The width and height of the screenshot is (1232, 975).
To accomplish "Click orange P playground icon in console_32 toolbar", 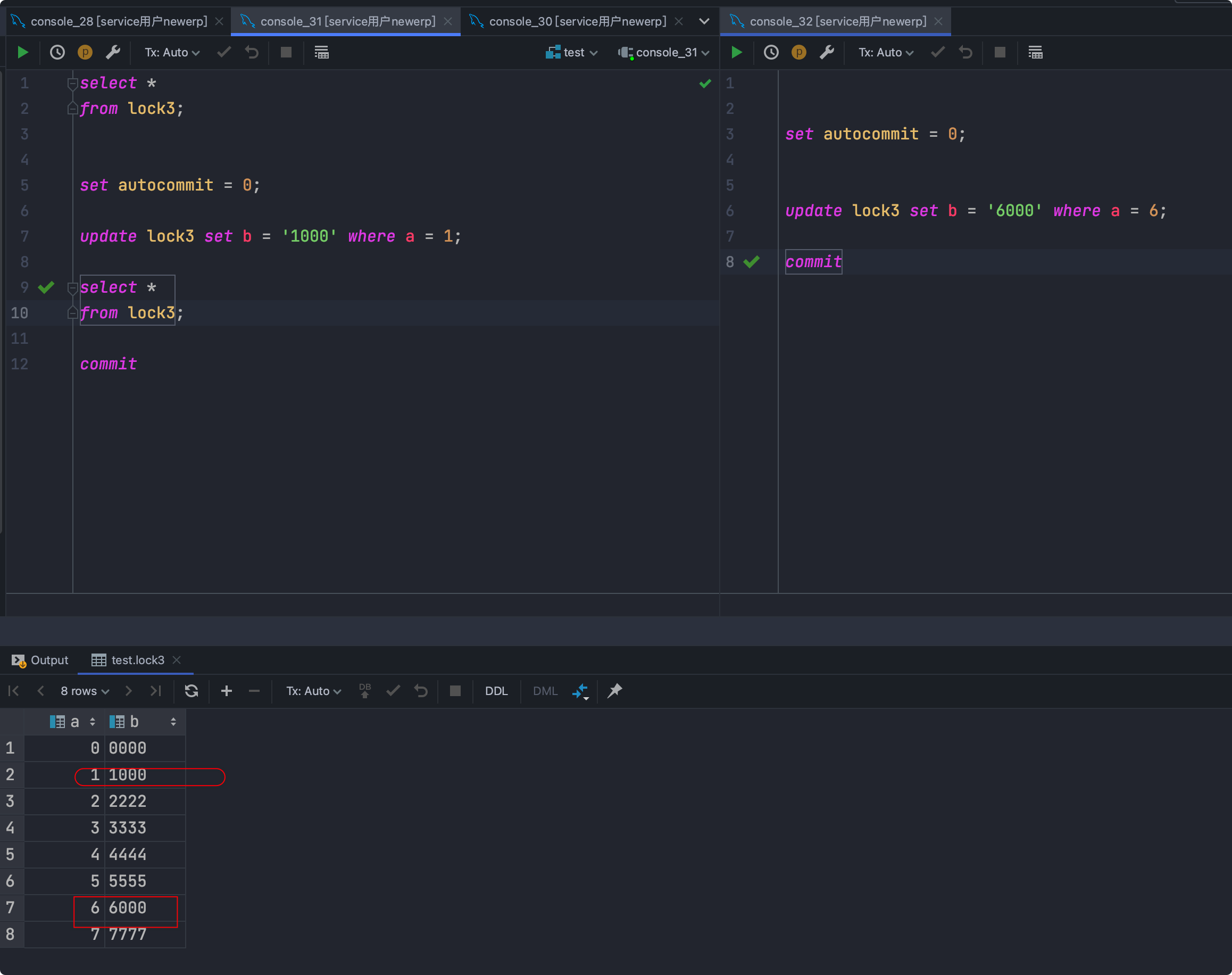I will pos(798,53).
